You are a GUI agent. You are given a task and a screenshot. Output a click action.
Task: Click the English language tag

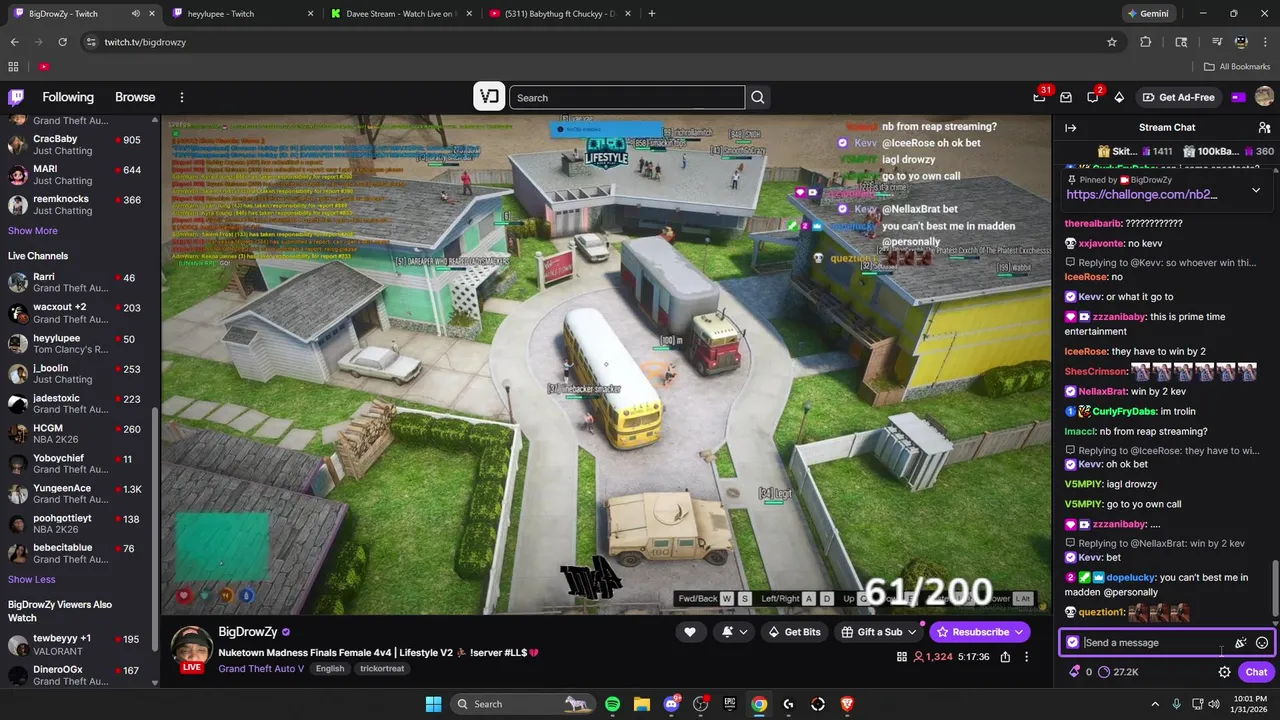(330, 669)
